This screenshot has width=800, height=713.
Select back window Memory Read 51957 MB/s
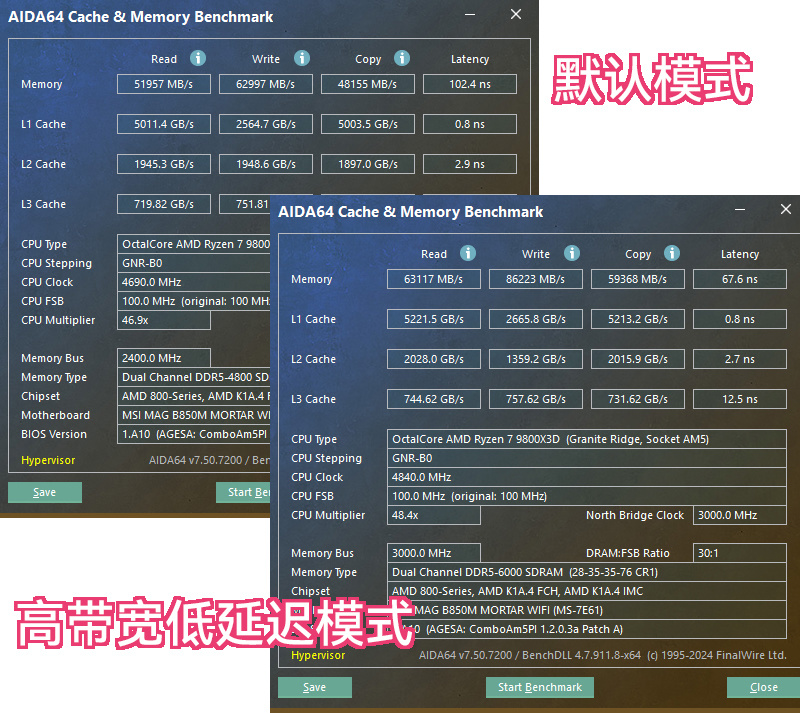coord(164,84)
